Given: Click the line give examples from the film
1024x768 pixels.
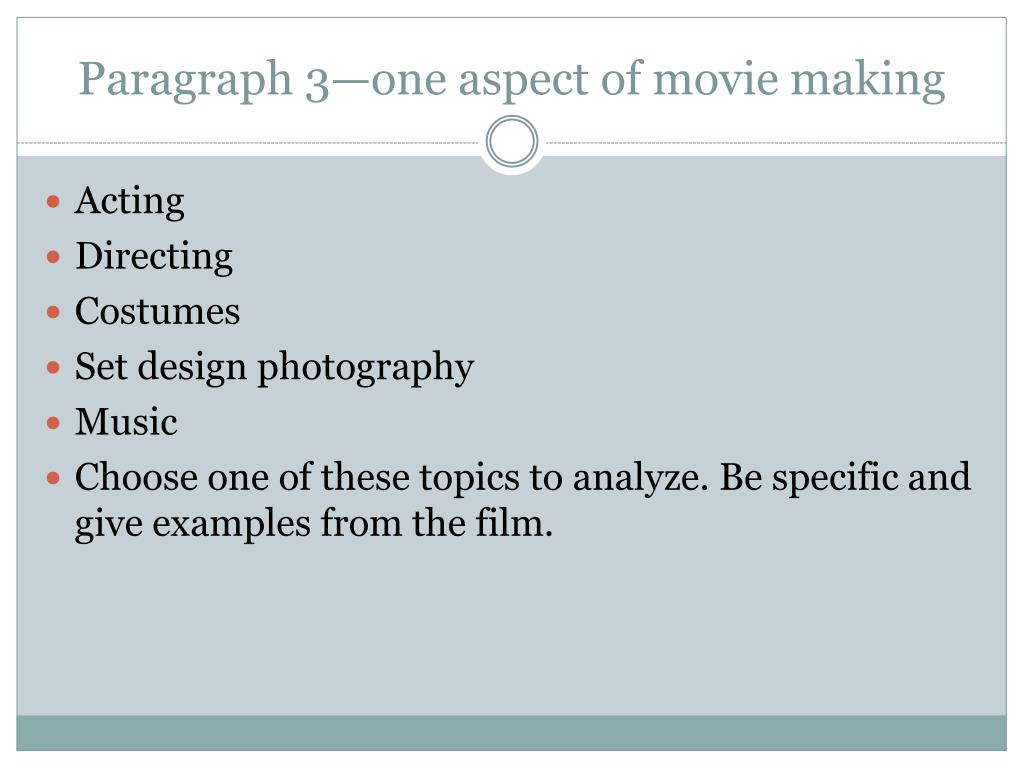Looking at the screenshot, I should [x=313, y=524].
